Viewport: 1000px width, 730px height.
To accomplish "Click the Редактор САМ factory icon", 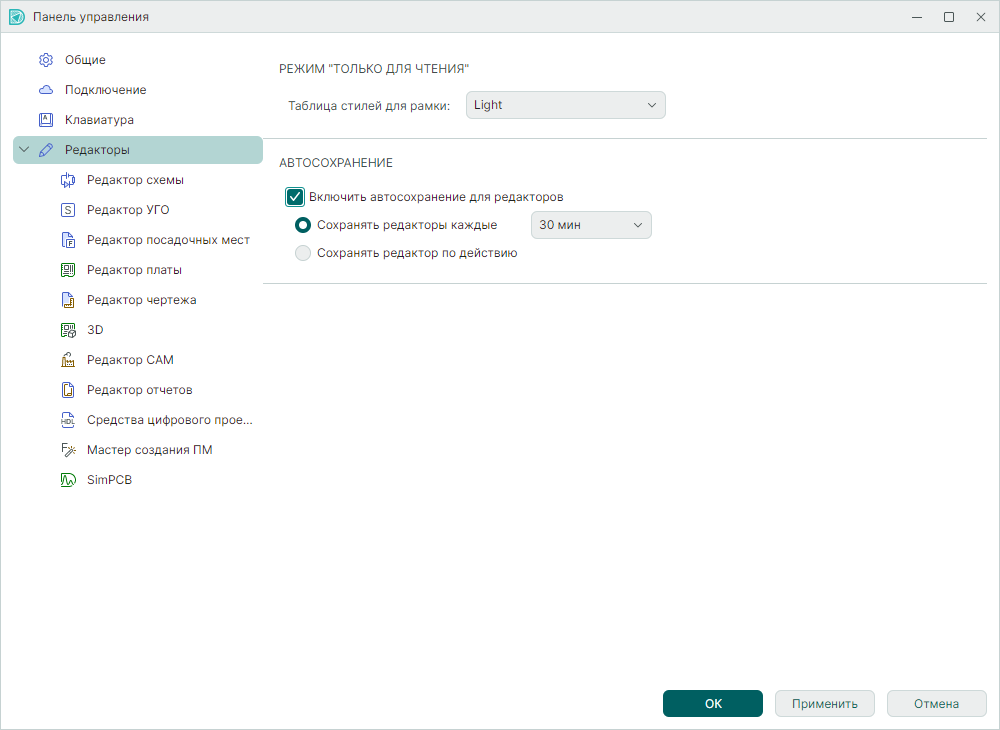I will [68, 360].
